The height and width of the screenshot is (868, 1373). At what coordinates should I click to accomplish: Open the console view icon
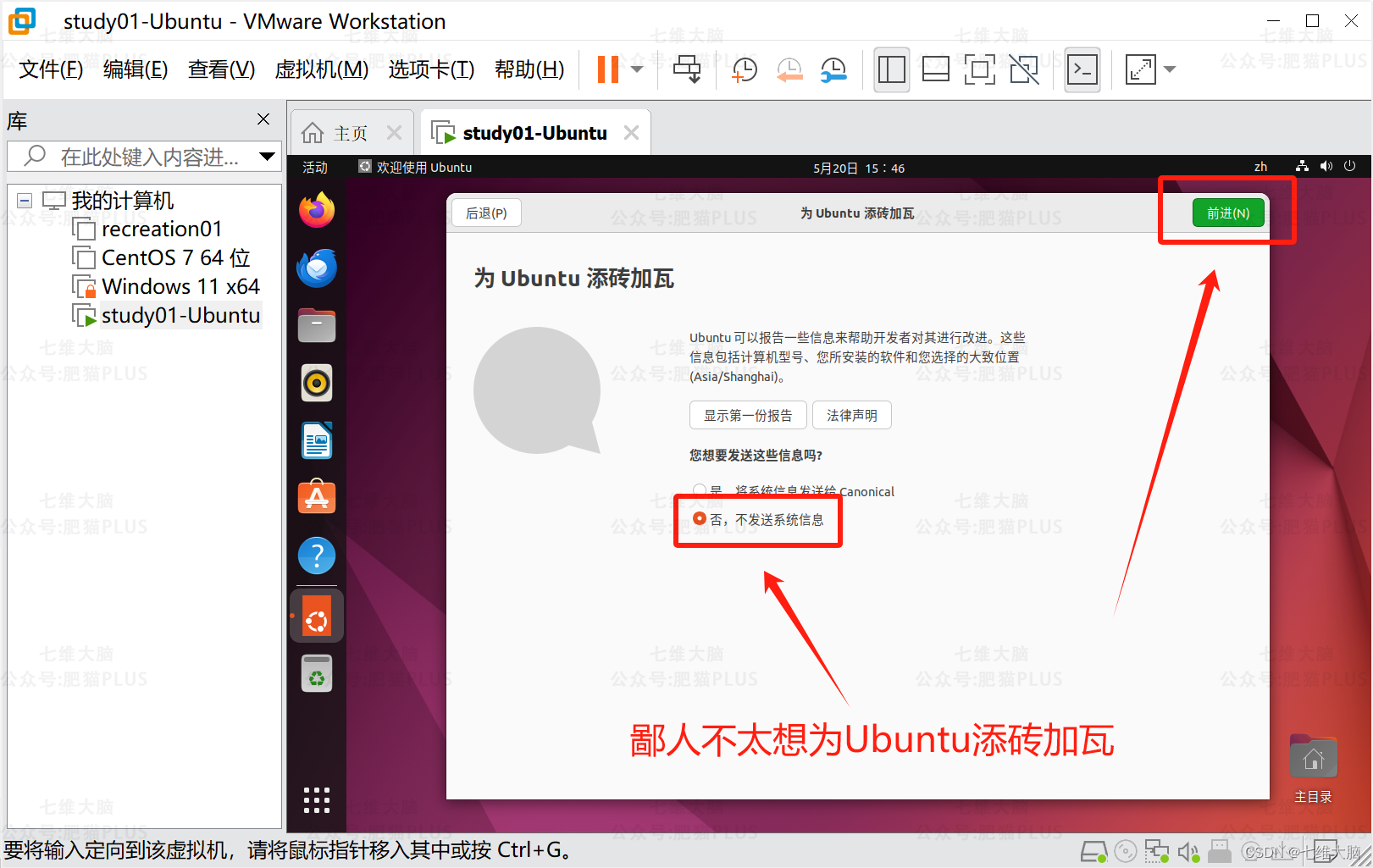(1082, 69)
